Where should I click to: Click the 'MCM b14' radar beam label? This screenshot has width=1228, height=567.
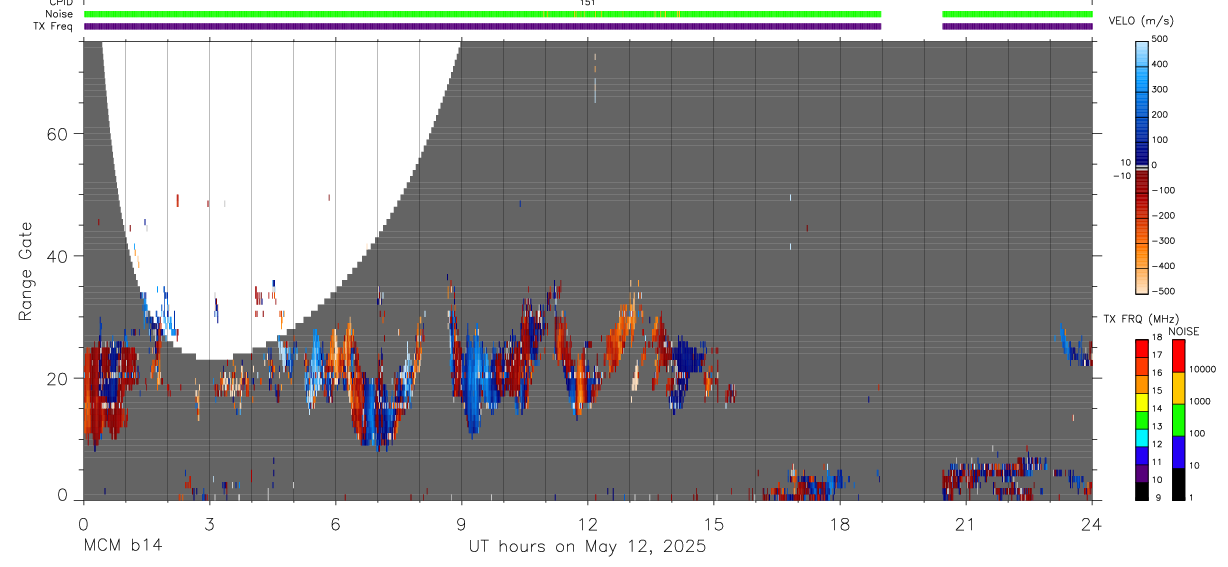click(122, 546)
